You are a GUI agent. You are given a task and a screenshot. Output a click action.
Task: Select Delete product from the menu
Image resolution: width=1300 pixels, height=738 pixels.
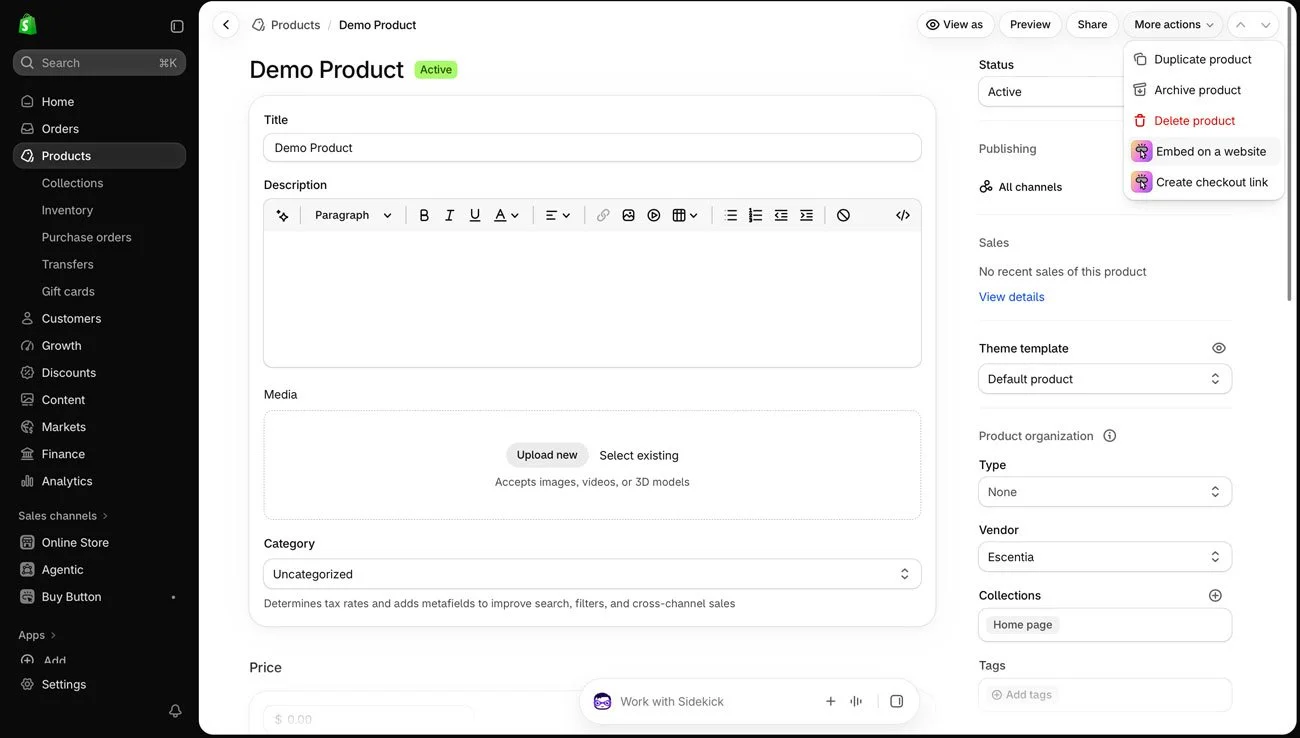(x=1204, y=121)
